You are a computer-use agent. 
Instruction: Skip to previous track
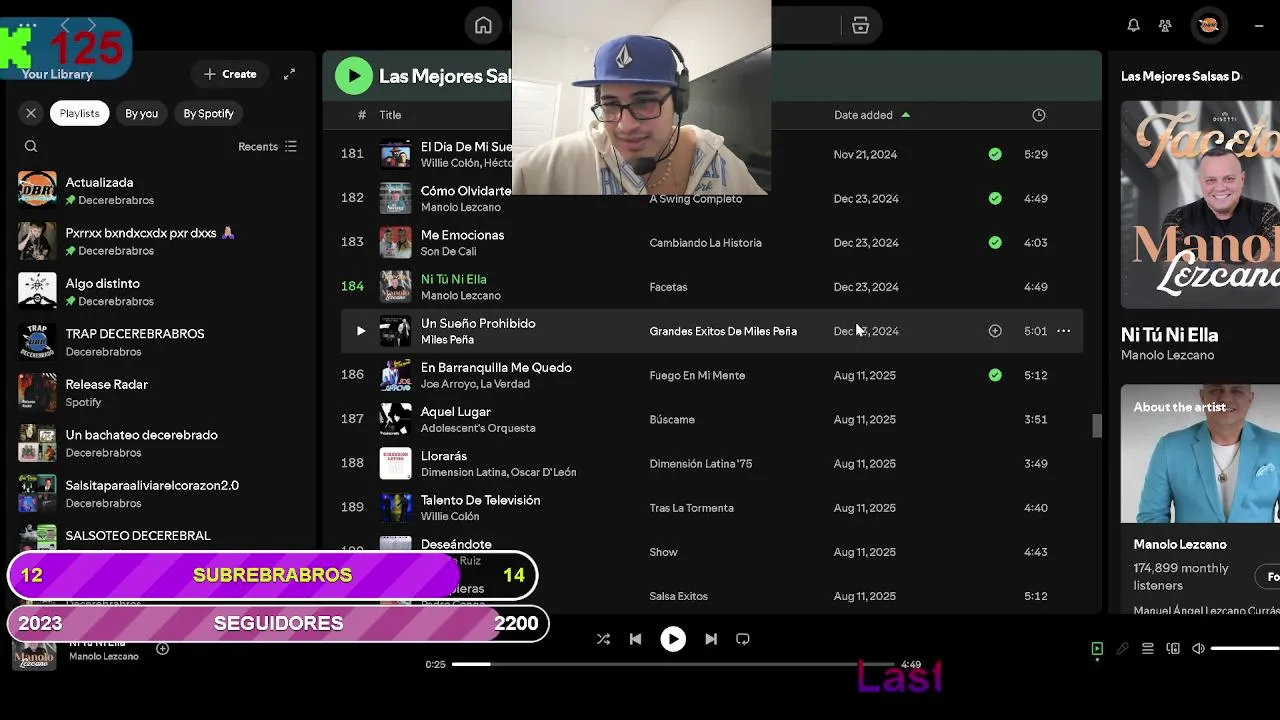tap(635, 639)
